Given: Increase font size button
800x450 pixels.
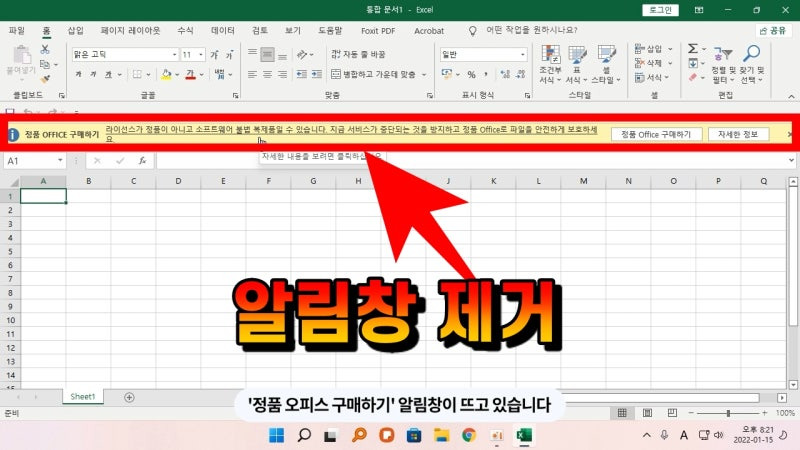Looking at the screenshot, I should coord(215,54).
